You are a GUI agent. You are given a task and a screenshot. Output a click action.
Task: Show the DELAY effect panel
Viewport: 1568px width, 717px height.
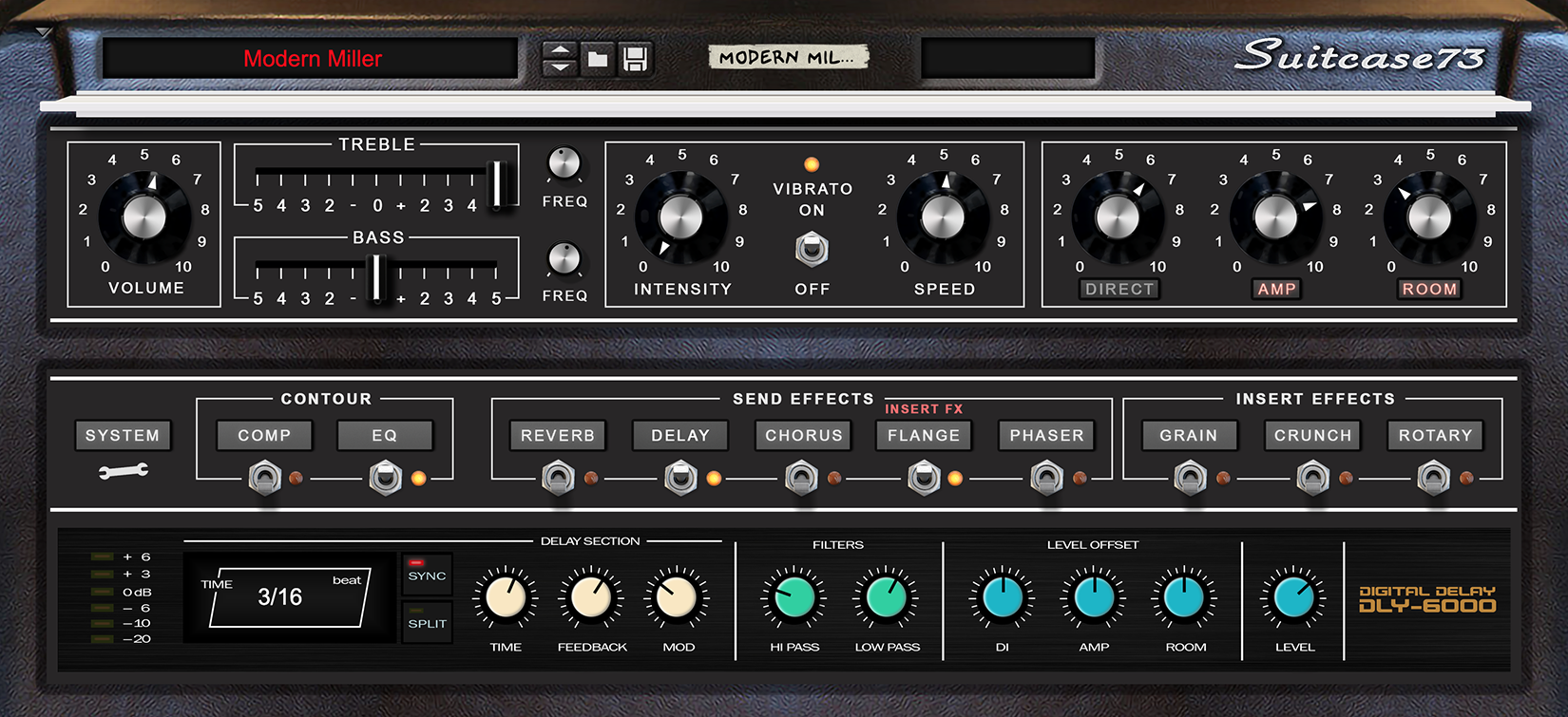680,435
